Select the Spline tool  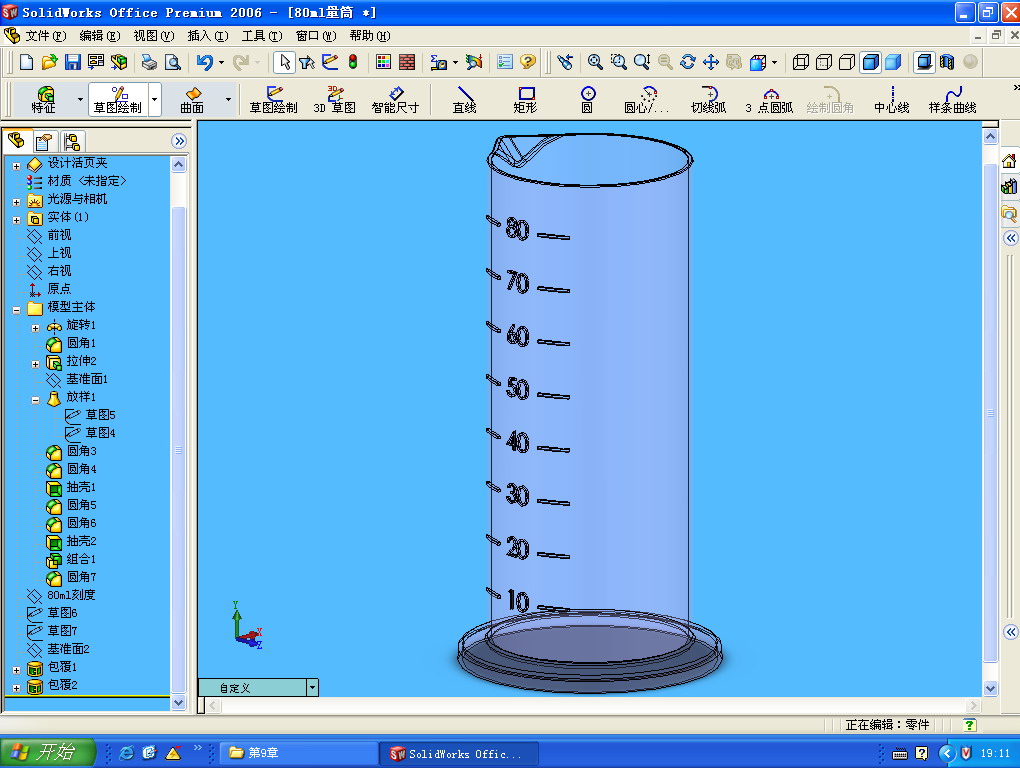tap(952, 99)
